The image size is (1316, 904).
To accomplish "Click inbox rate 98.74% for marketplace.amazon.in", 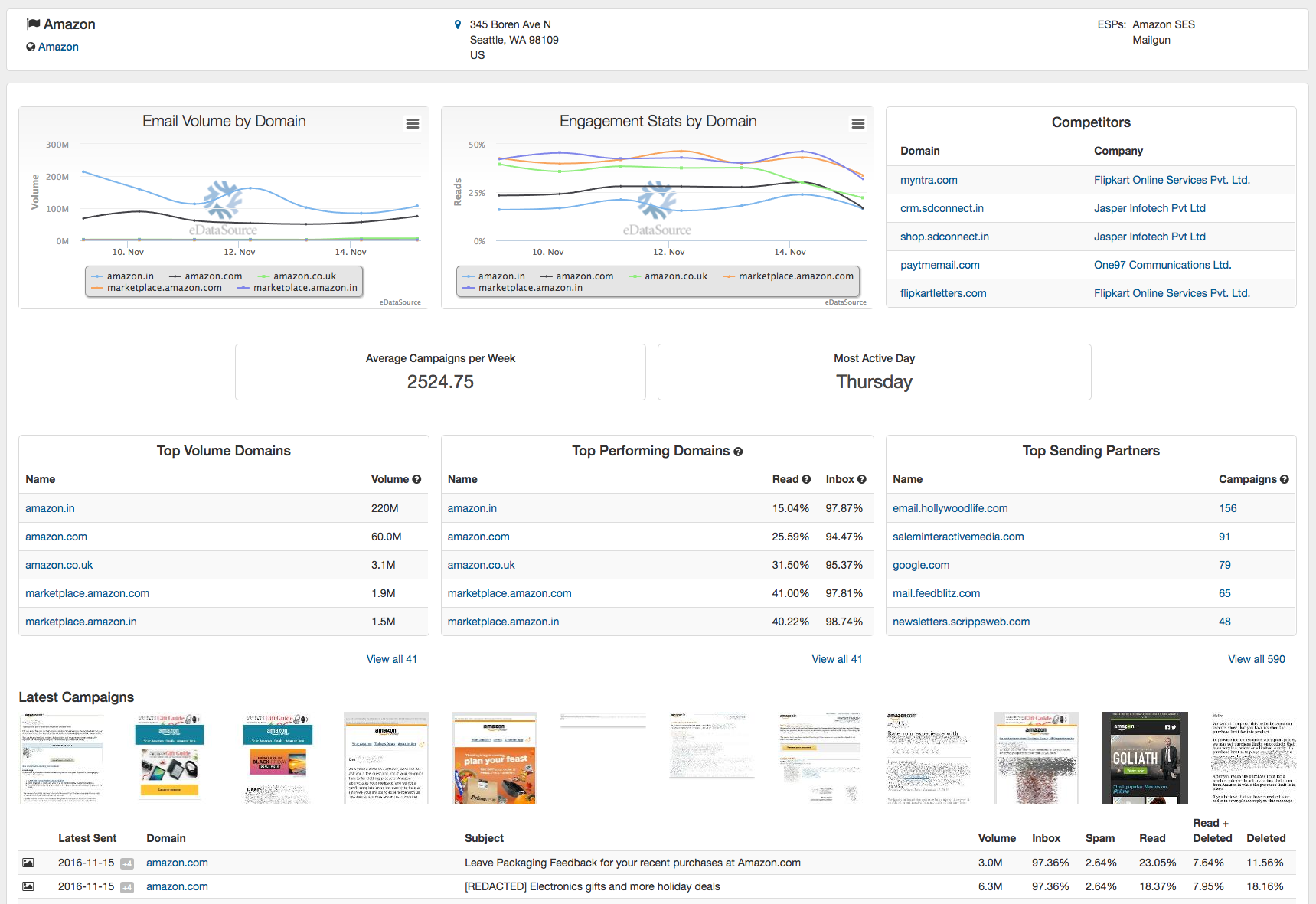I will pos(844,622).
